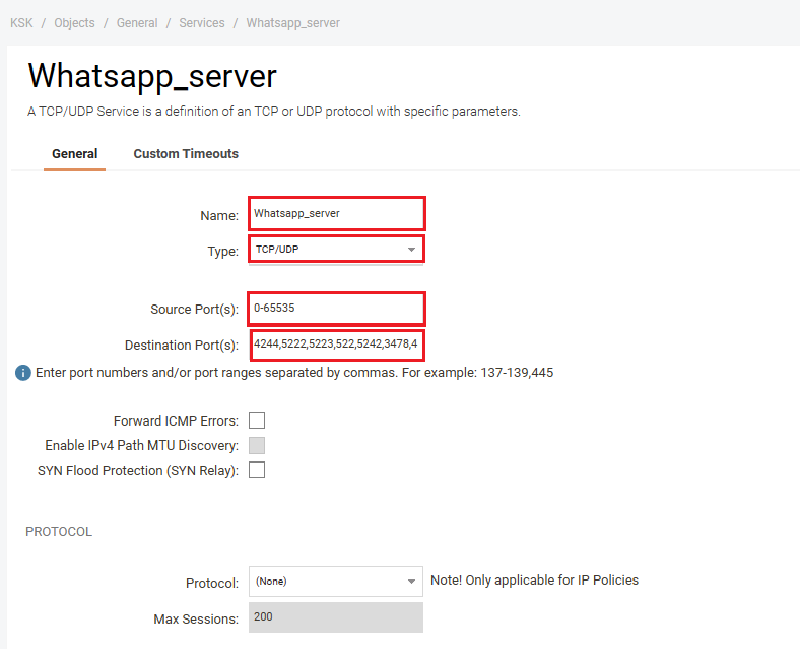The height and width of the screenshot is (649, 800).
Task: Click into the Name text field
Action: click(x=337, y=213)
